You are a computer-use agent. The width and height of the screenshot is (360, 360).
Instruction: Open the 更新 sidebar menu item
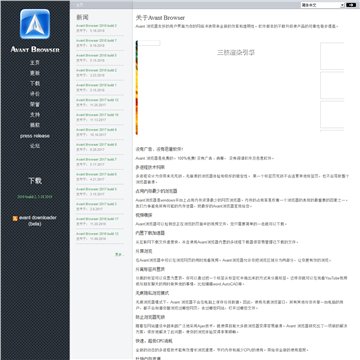[35, 73]
